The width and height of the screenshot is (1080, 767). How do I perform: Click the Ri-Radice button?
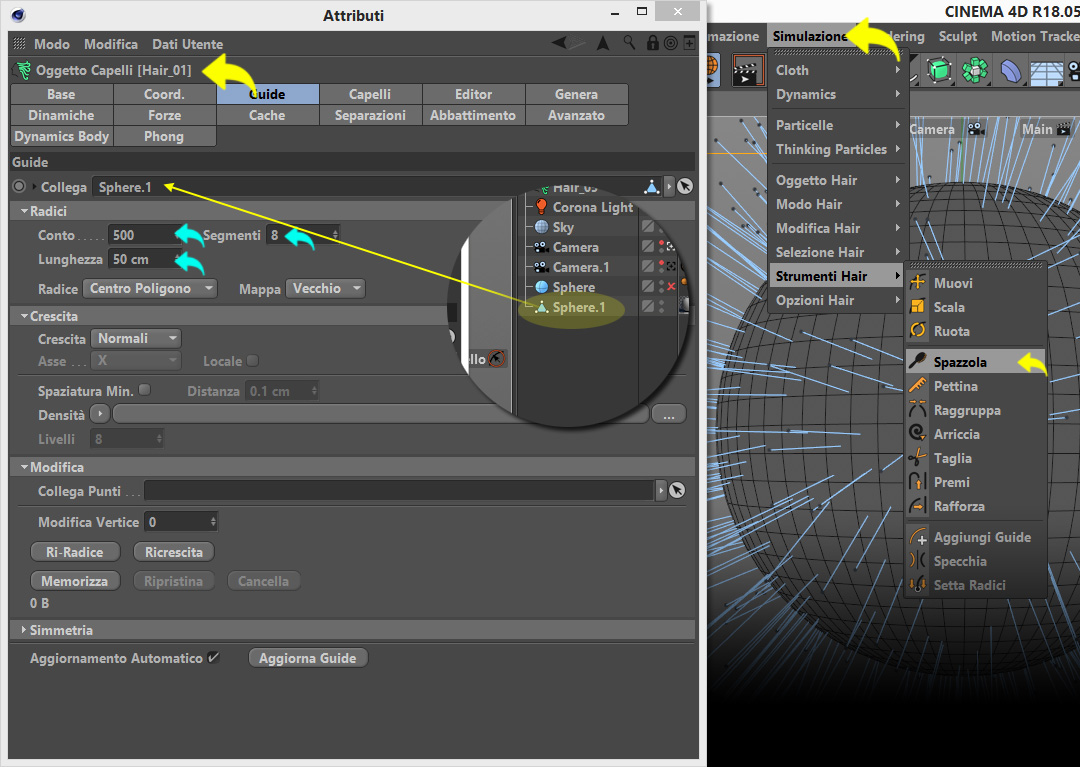click(74, 552)
